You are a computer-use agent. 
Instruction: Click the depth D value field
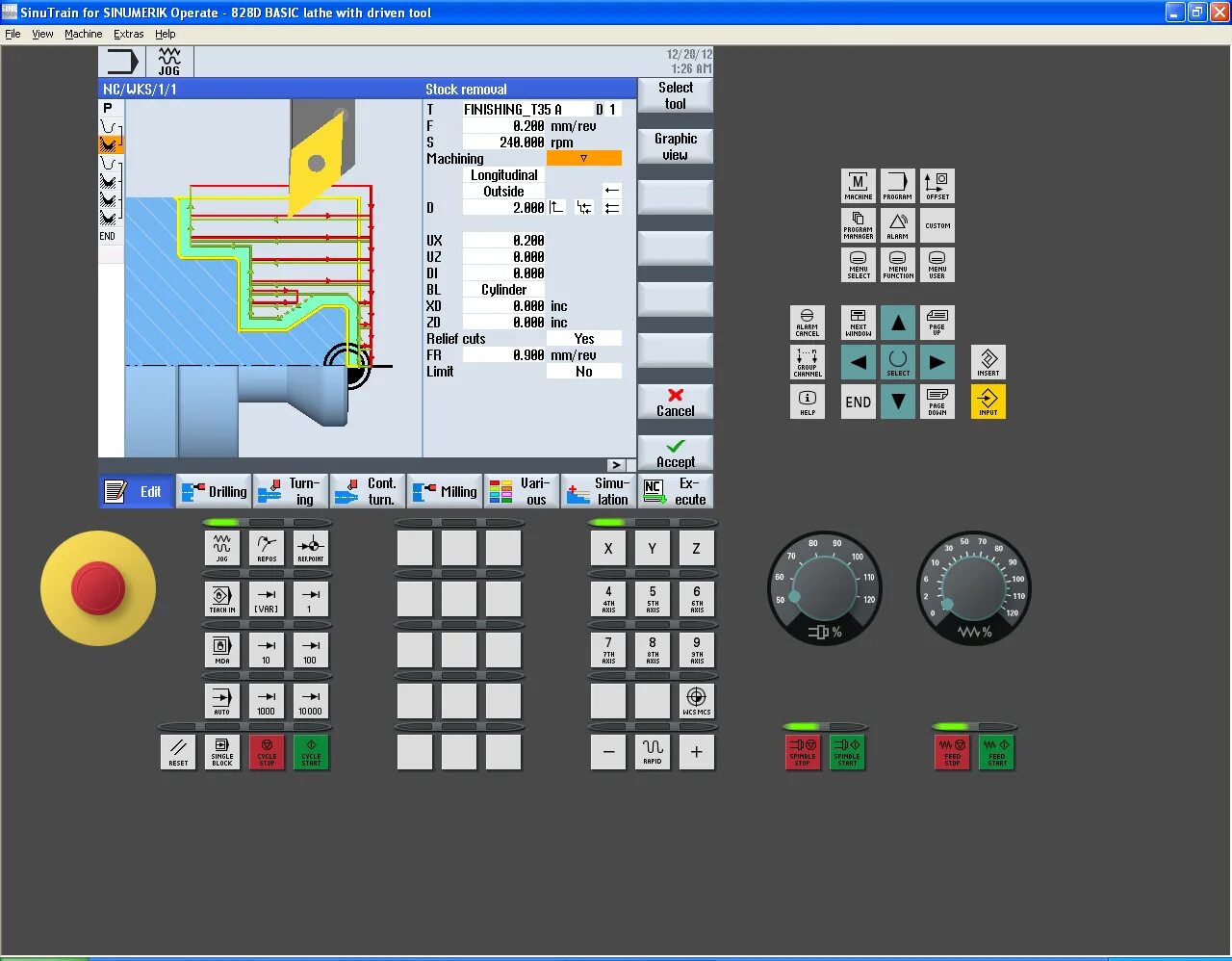pos(503,208)
